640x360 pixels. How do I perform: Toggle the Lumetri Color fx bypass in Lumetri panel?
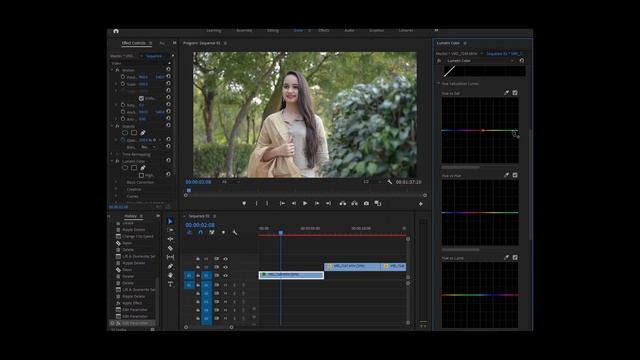[439, 60]
